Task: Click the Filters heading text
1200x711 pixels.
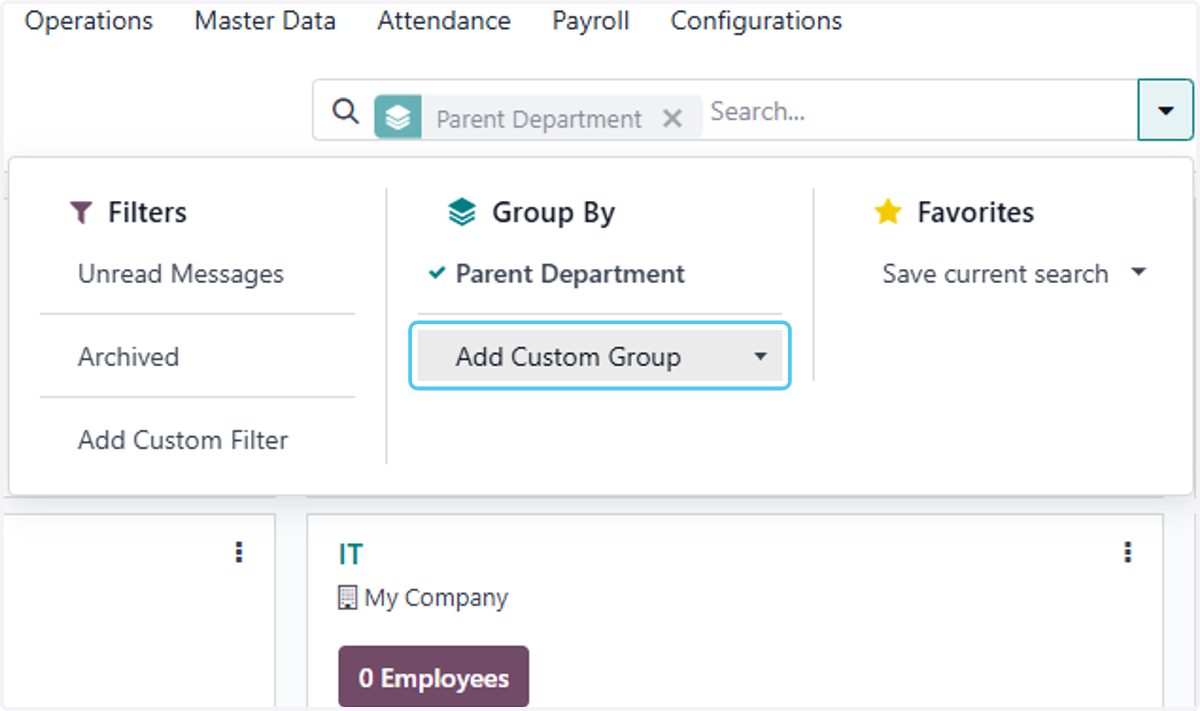Action: tap(147, 212)
